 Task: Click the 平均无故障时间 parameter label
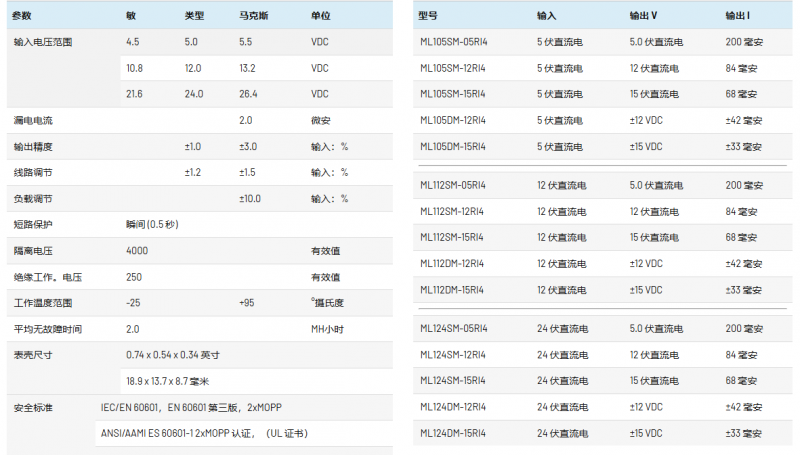coord(48,328)
